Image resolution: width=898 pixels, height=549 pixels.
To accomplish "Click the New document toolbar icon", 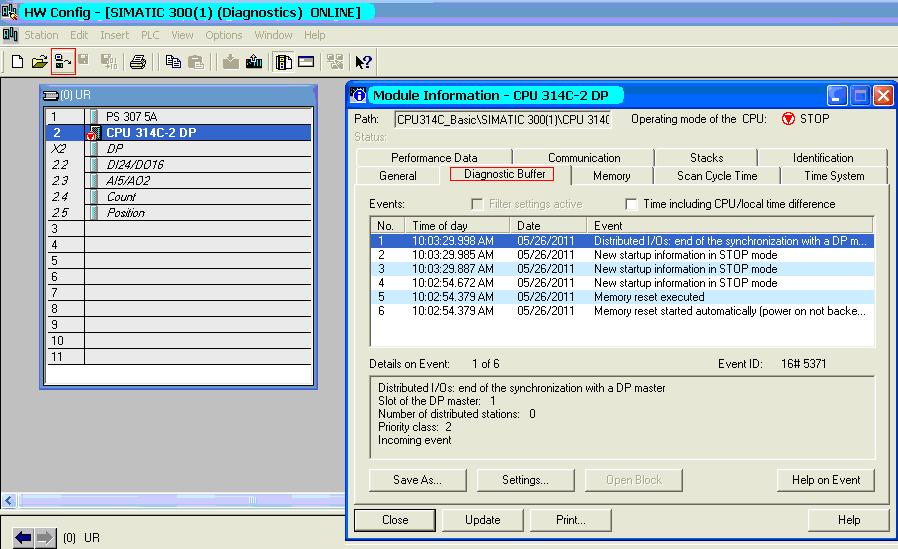I will pos(17,62).
